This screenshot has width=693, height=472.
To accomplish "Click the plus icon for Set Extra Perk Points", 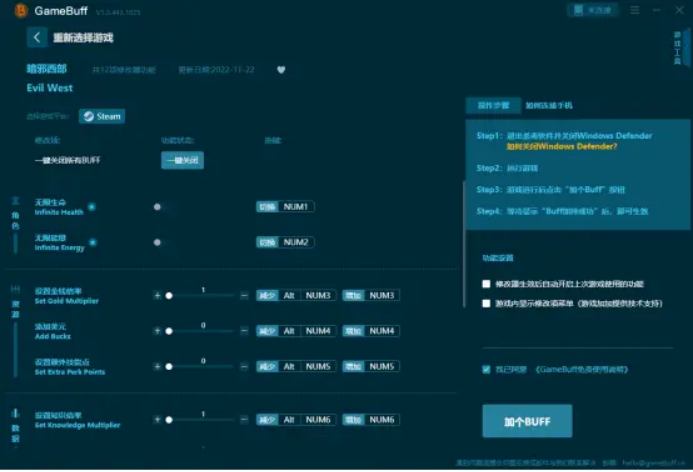I will [157, 366].
